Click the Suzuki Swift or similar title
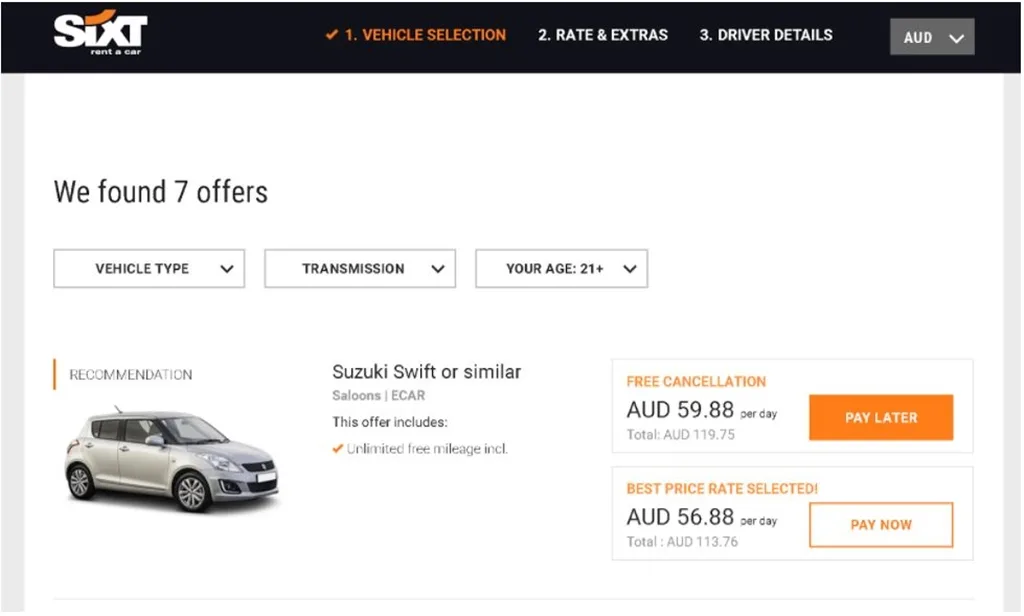 (x=426, y=372)
